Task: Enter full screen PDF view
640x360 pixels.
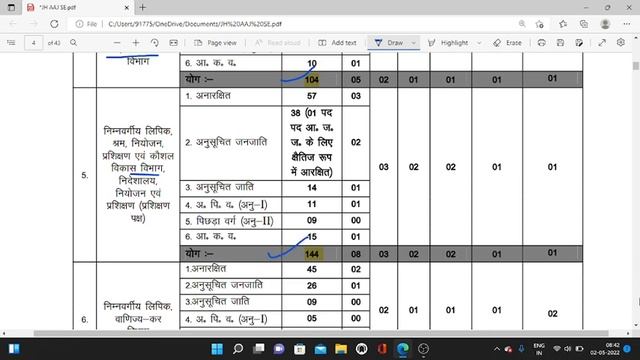Action: pos(602,42)
